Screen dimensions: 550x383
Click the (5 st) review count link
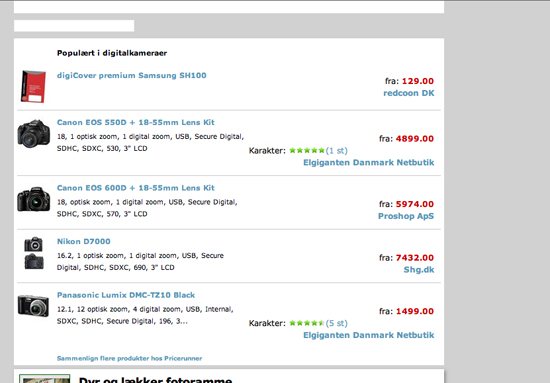pos(336,323)
